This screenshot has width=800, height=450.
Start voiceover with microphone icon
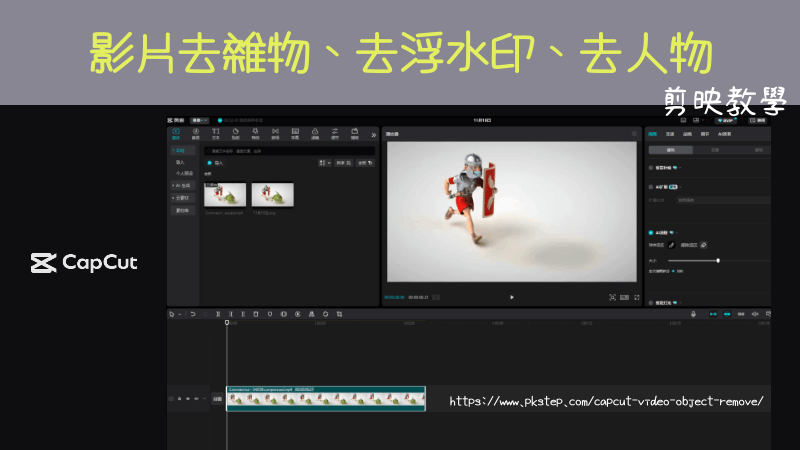pos(693,314)
